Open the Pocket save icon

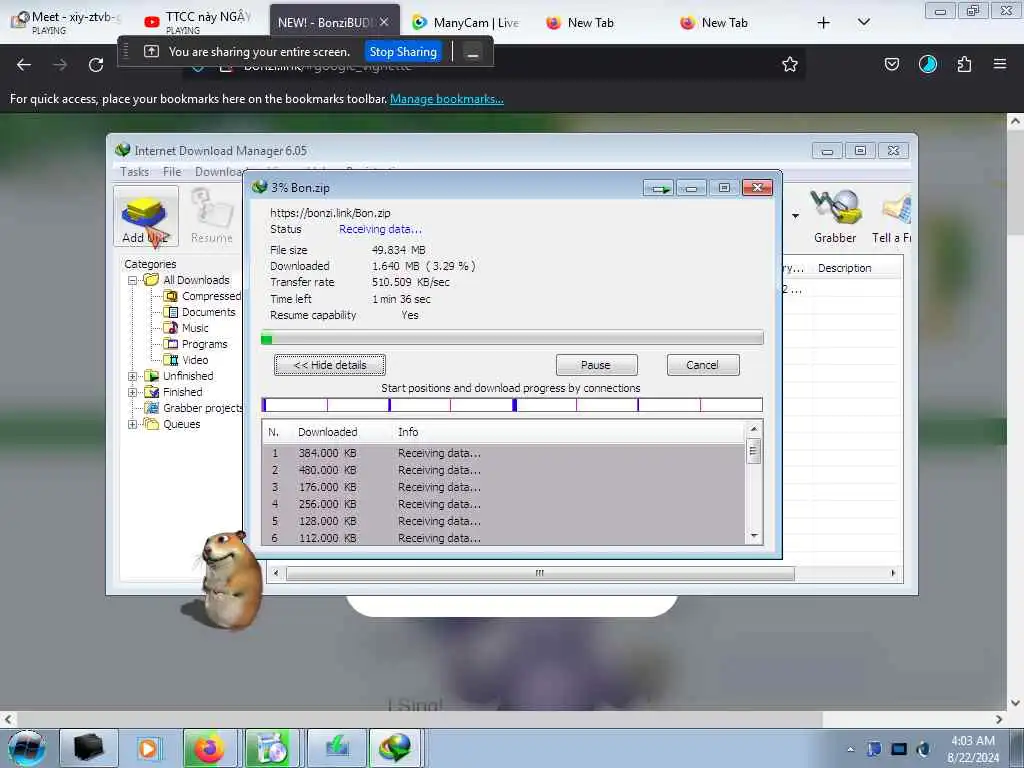pos(891,64)
